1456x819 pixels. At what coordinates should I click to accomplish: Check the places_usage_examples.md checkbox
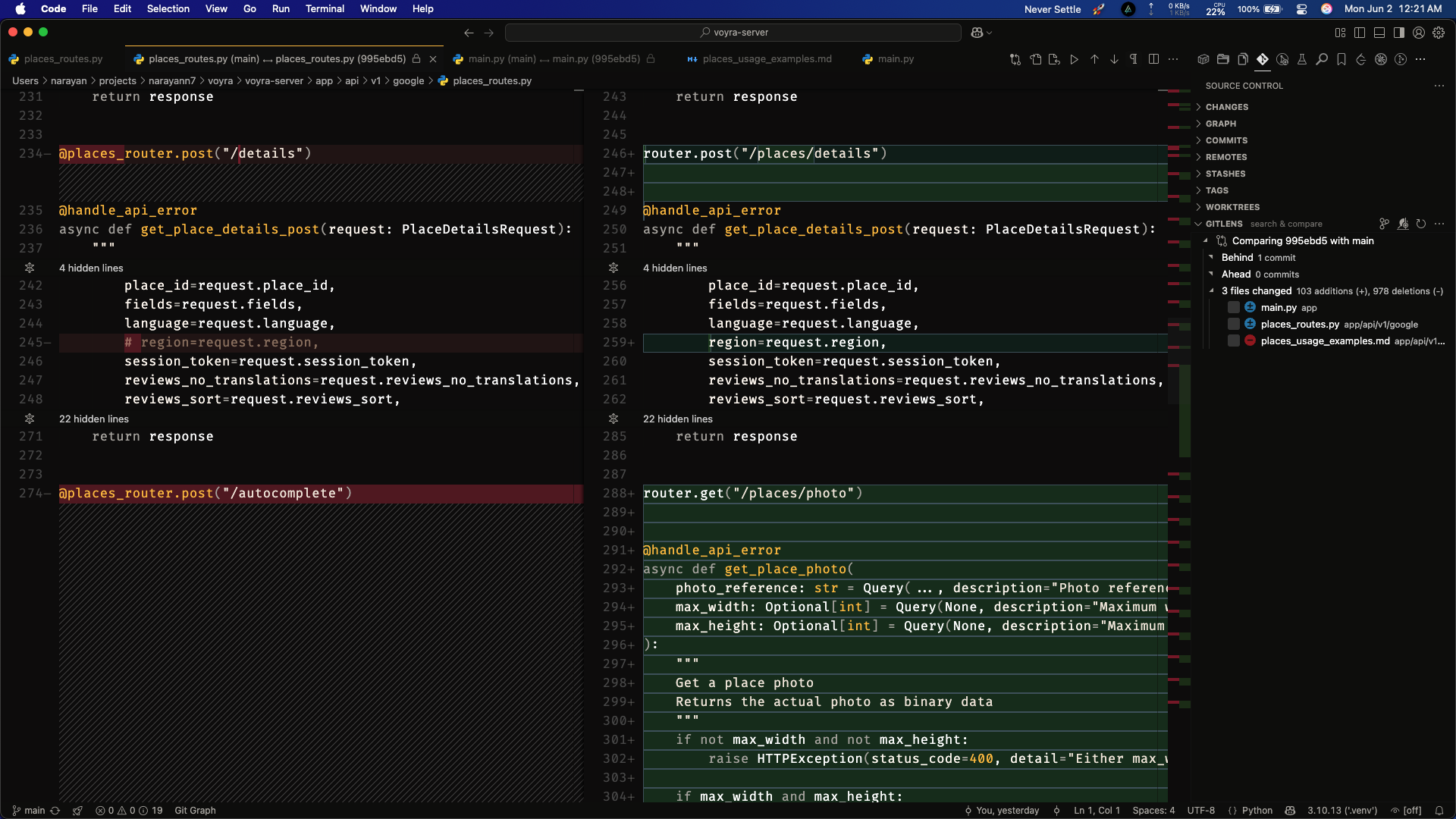pos(1234,340)
